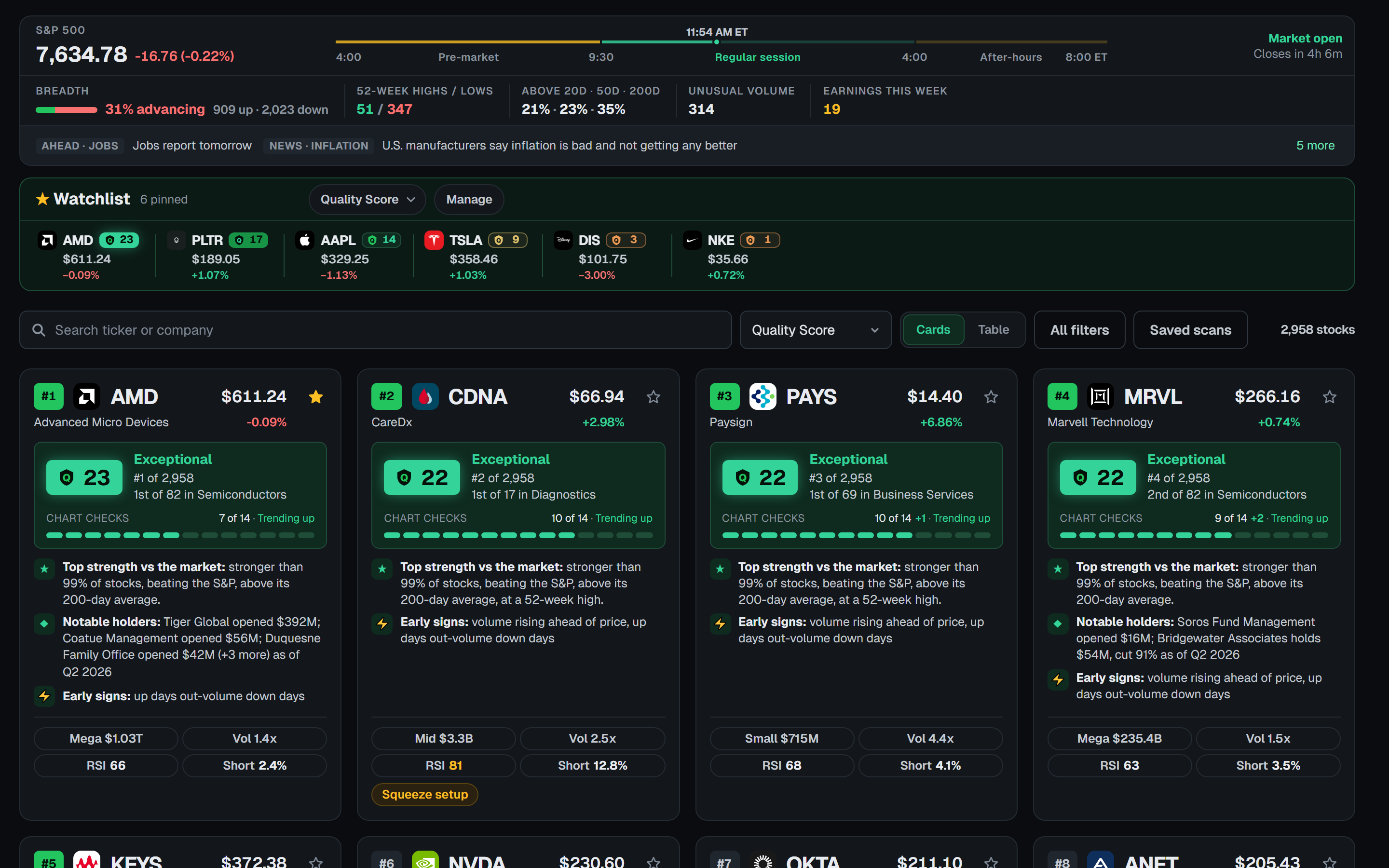1389x868 pixels.
Task: Click AMD quality score badge 23 in watchlist
Action: [119, 240]
